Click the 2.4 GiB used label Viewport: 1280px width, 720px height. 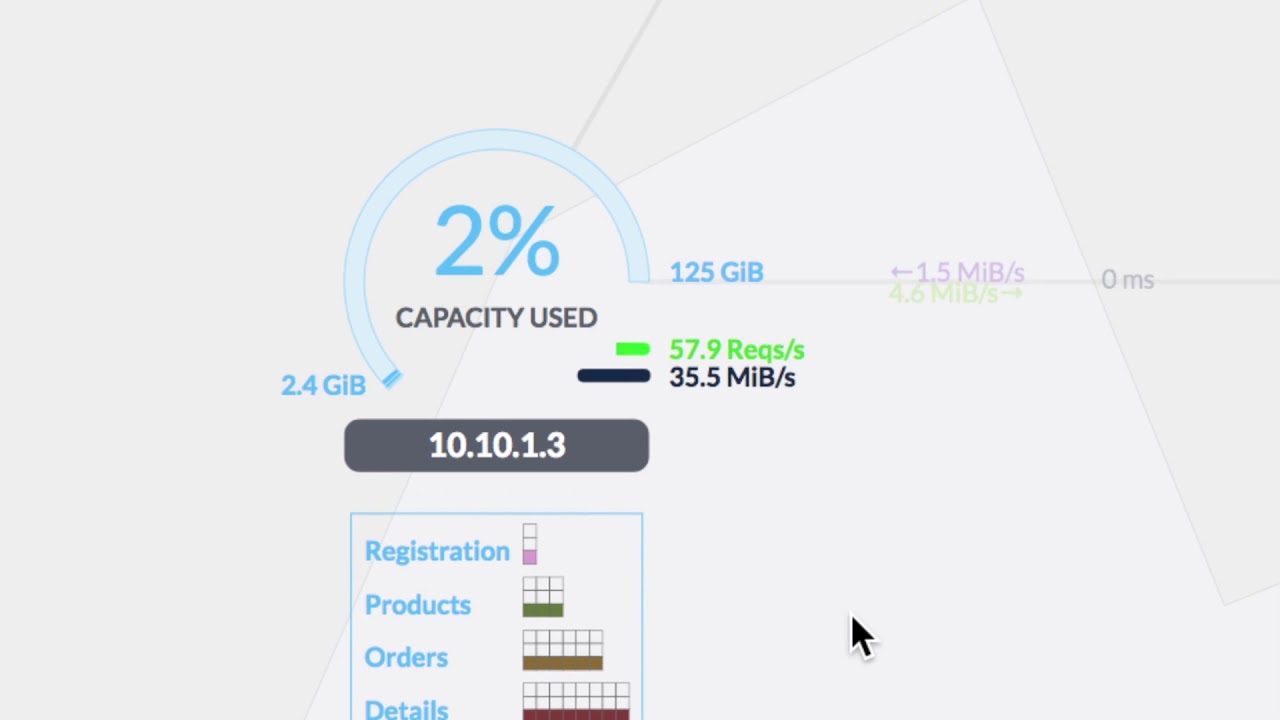pyautogui.click(x=323, y=385)
